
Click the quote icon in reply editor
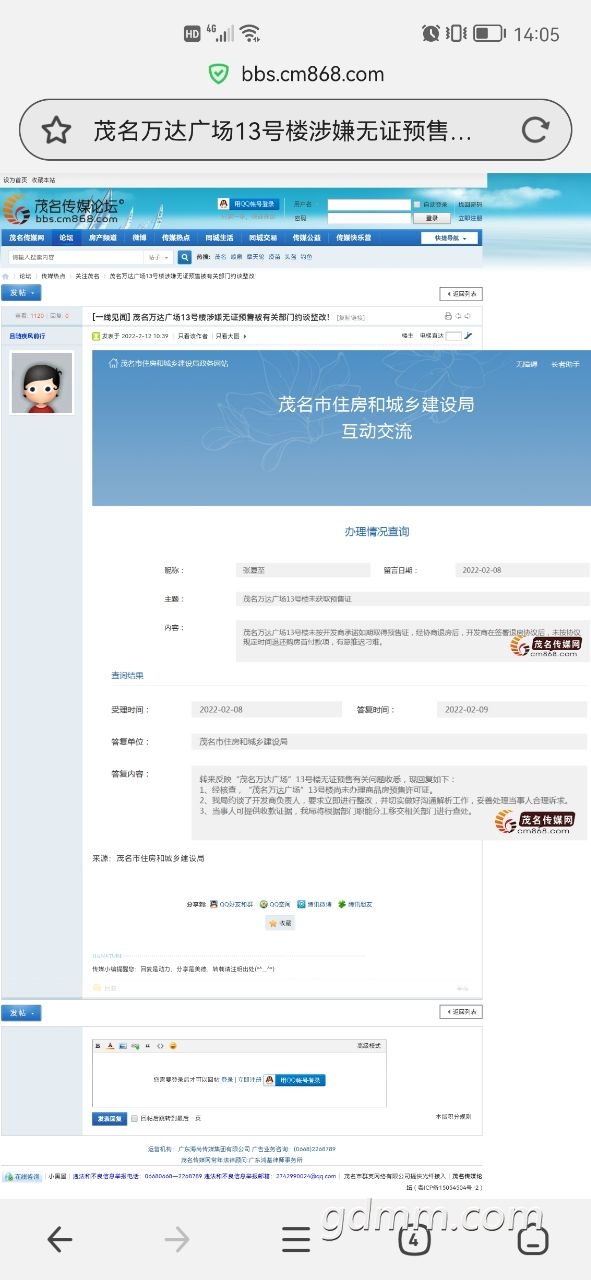(148, 1046)
